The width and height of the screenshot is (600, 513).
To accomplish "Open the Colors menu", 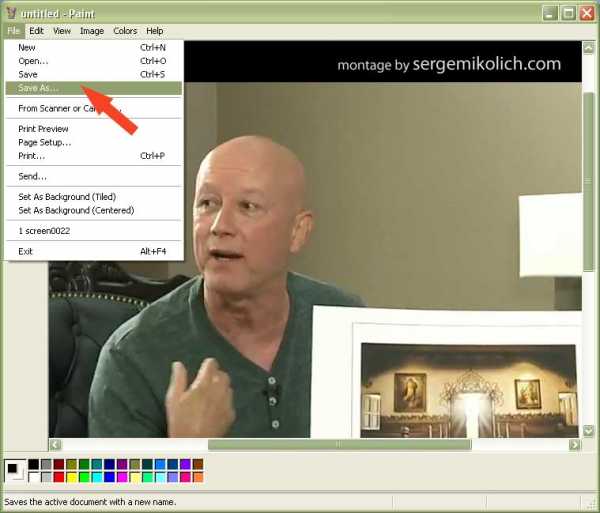I will [x=125, y=31].
